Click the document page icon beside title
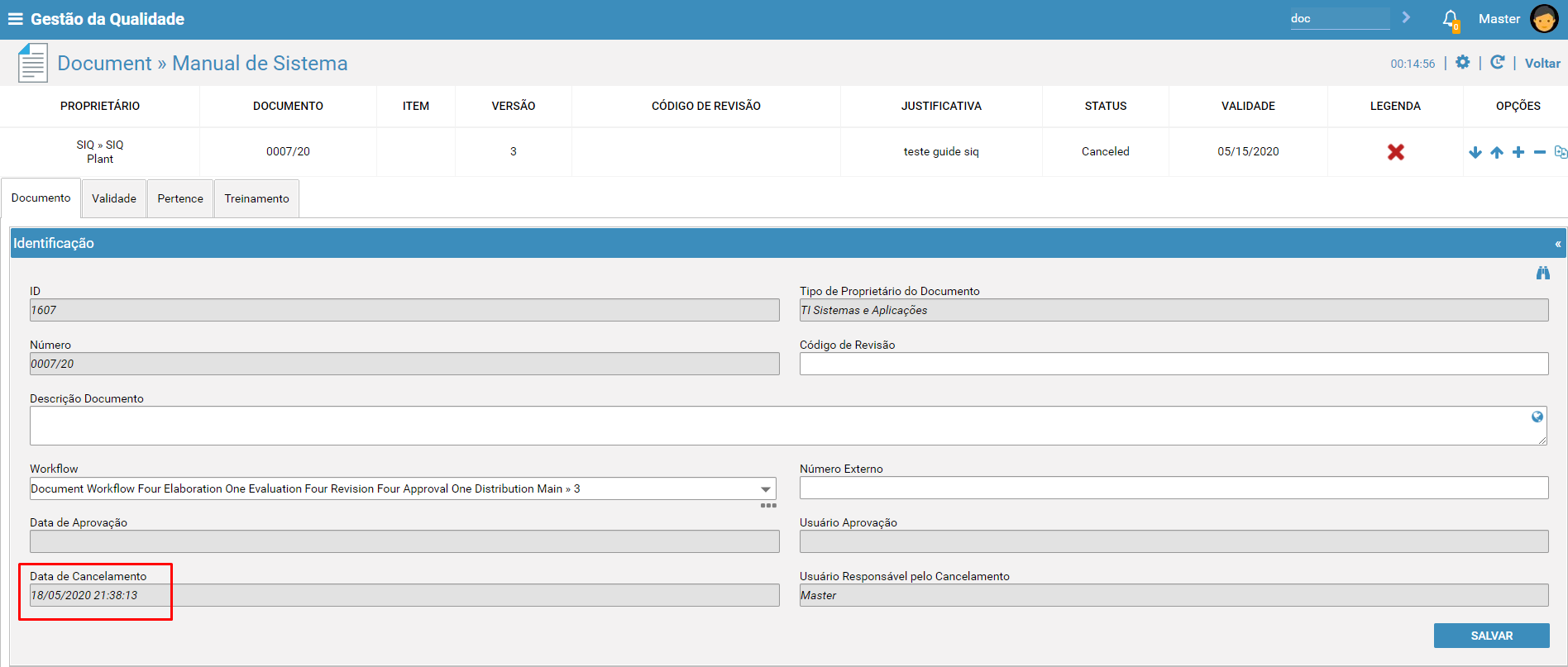The image size is (1568, 667). pyautogui.click(x=33, y=63)
